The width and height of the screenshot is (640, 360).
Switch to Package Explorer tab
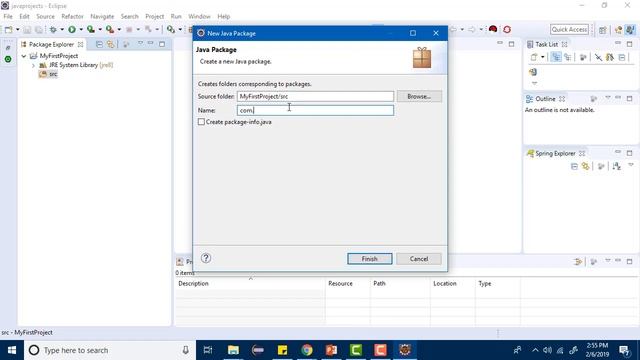pos(52,44)
